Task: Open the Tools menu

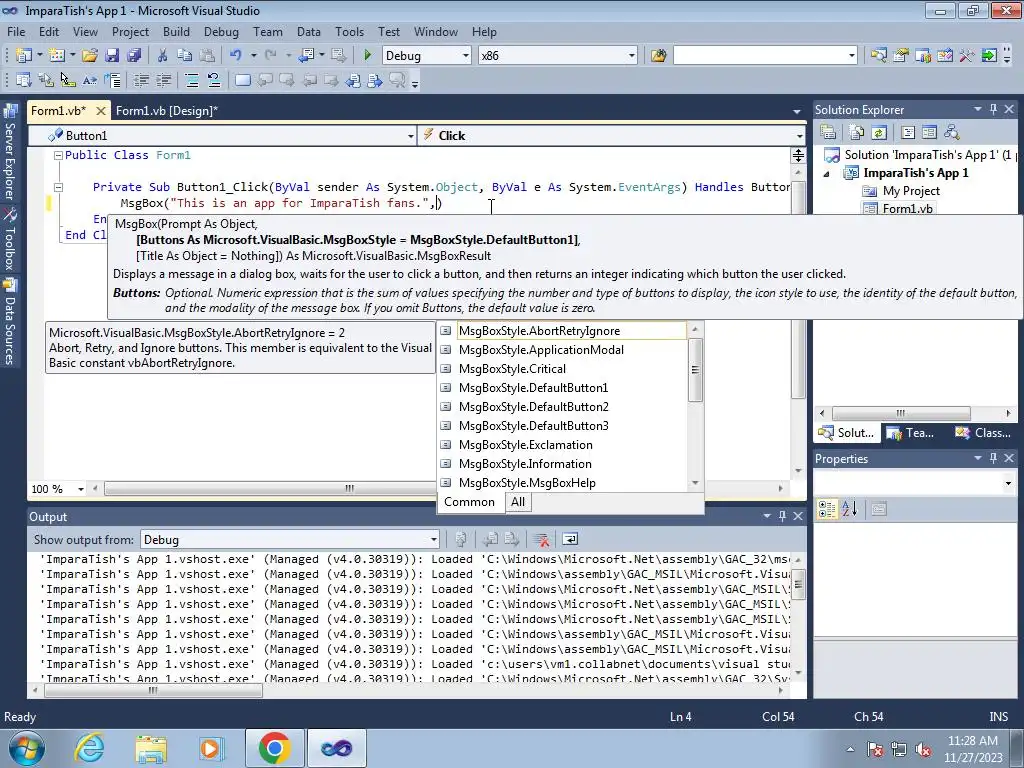Action: [349, 31]
